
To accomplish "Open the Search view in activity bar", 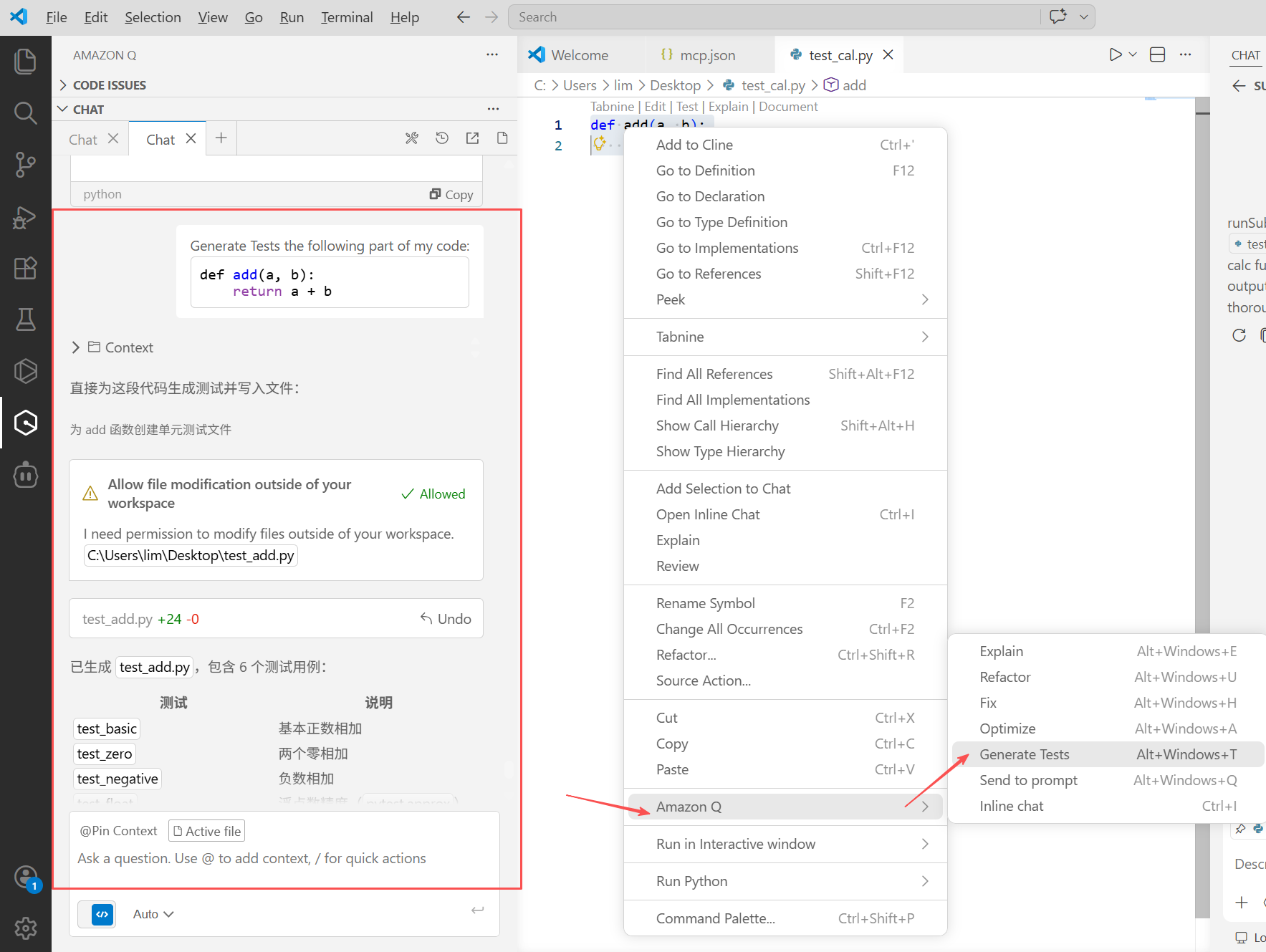I will (x=25, y=113).
